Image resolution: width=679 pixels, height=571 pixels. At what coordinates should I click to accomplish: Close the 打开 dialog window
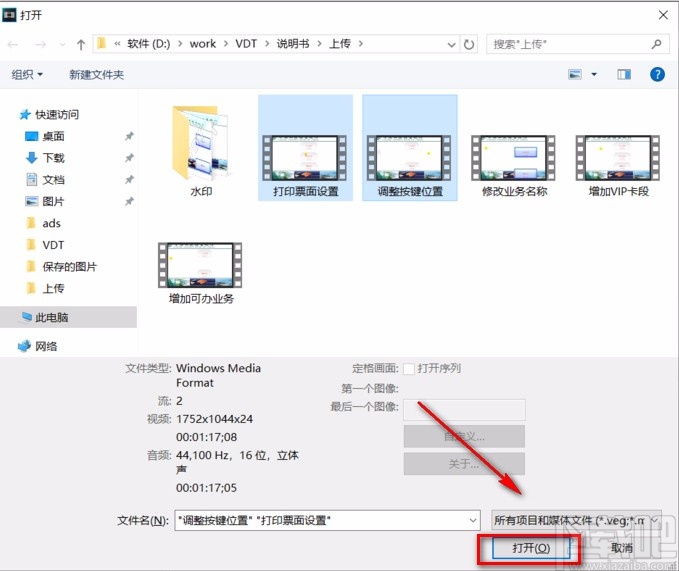pyautogui.click(x=663, y=15)
